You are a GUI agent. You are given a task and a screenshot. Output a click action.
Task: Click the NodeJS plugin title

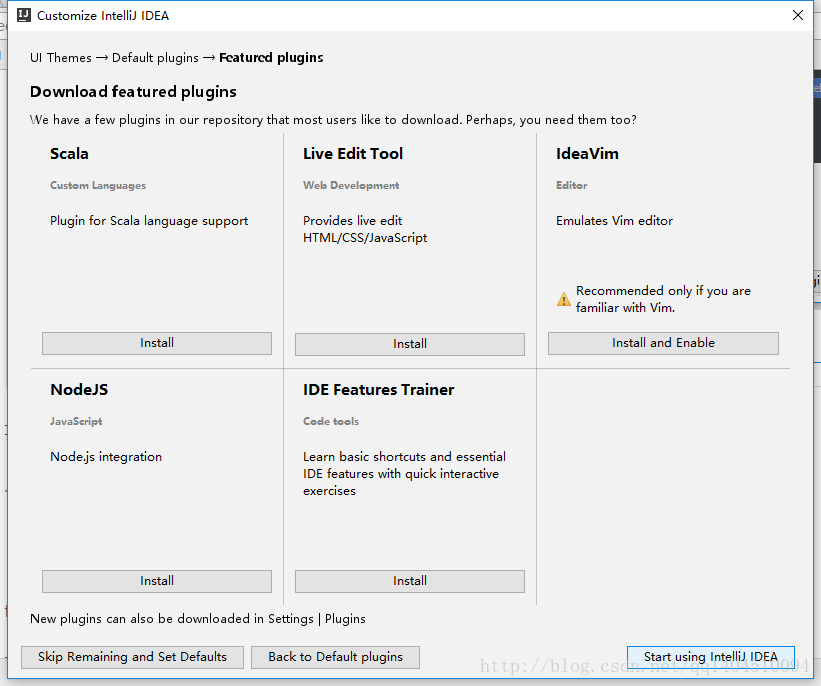point(79,390)
